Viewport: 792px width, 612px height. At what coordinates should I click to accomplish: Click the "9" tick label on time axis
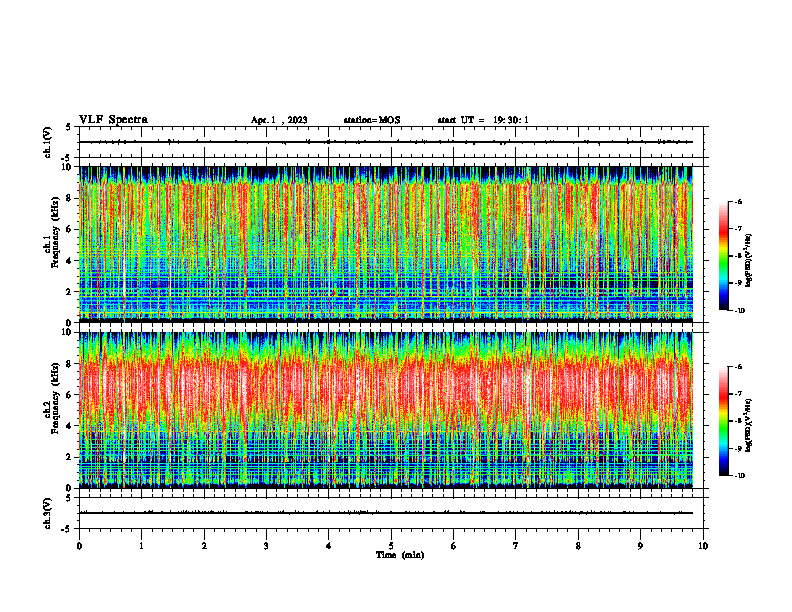click(640, 546)
